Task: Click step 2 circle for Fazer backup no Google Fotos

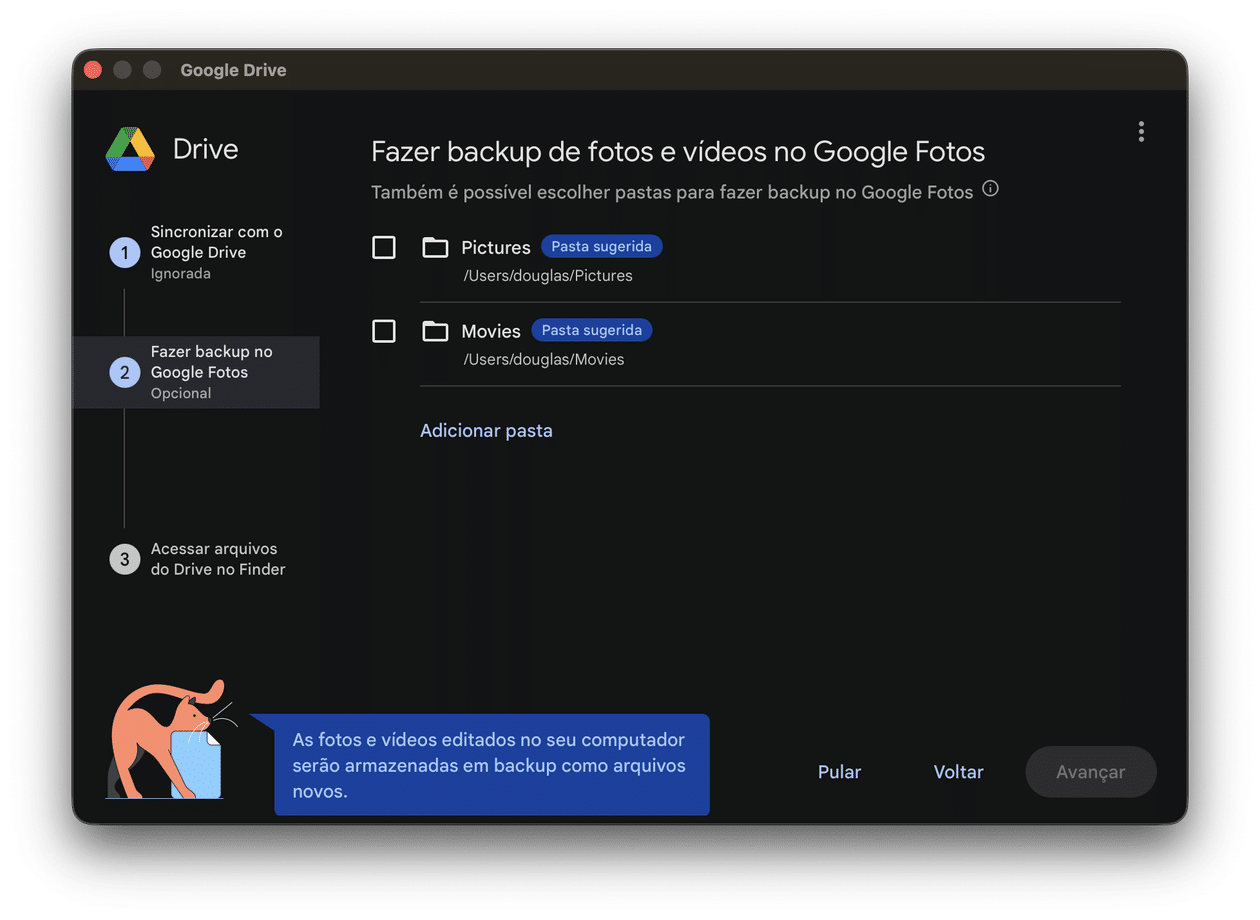Action: point(124,372)
